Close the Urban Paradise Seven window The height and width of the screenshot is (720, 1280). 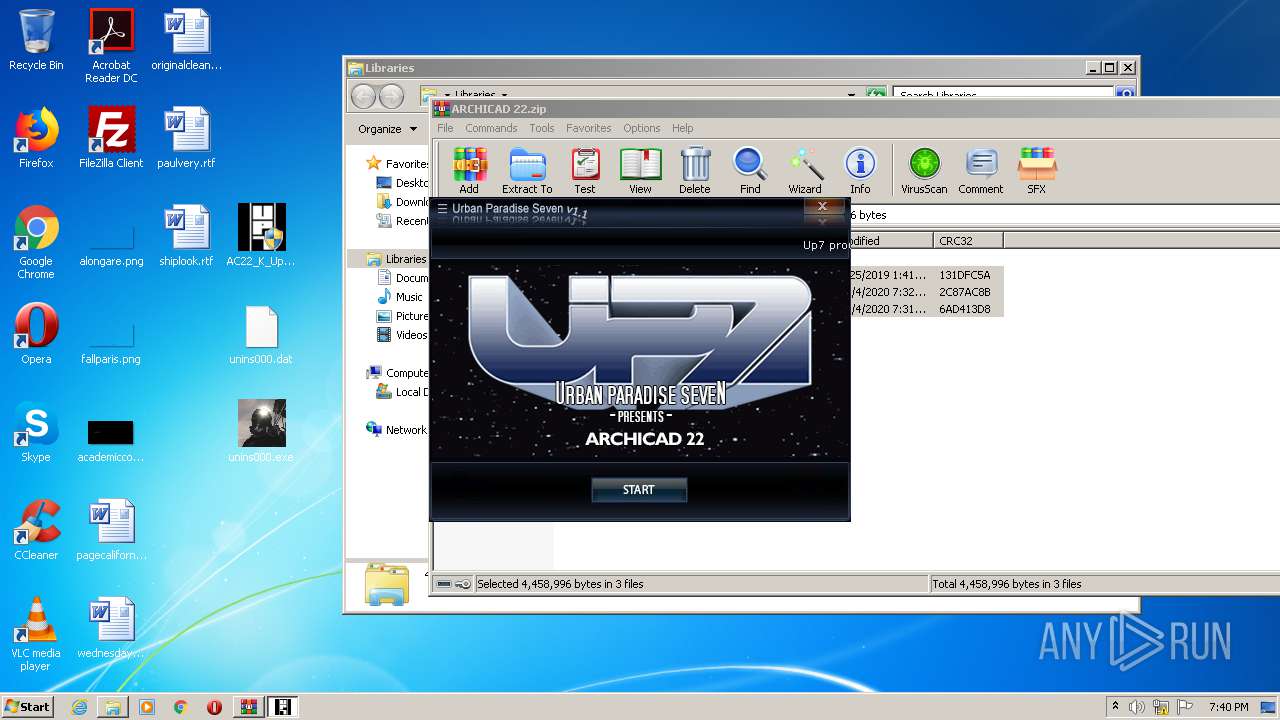point(823,207)
